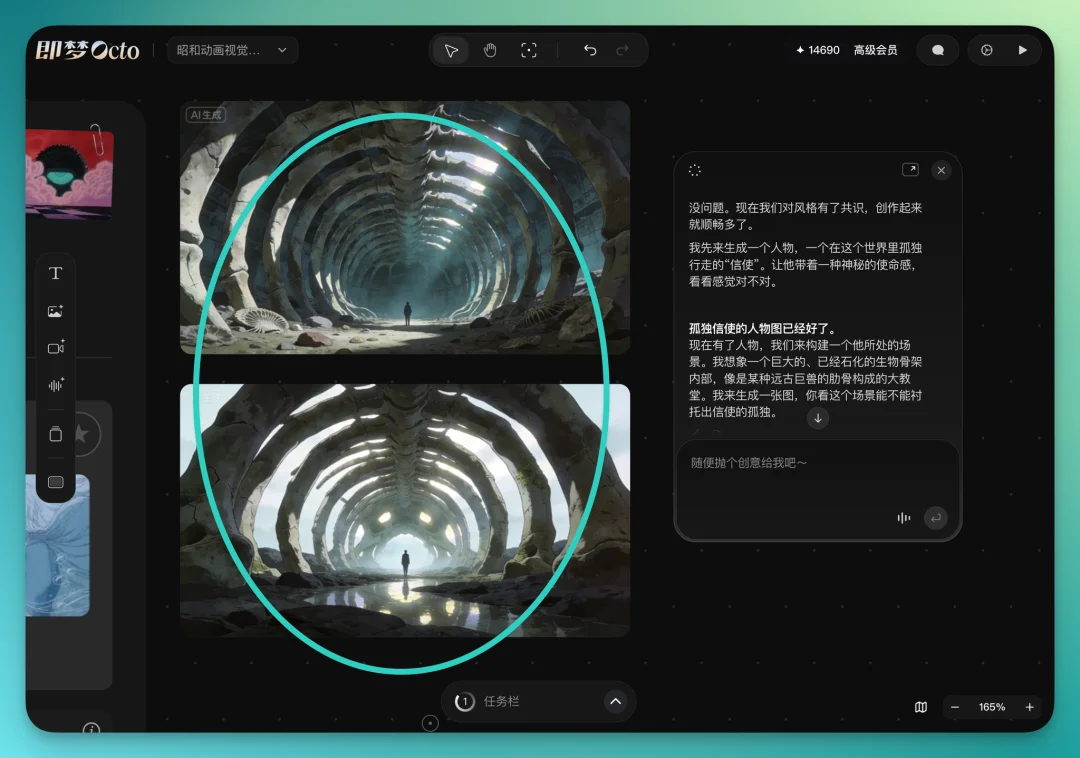Viewport: 1080px width, 758px height.
Task: Select the Text tool in the left sidebar
Action: coord(55,272)
